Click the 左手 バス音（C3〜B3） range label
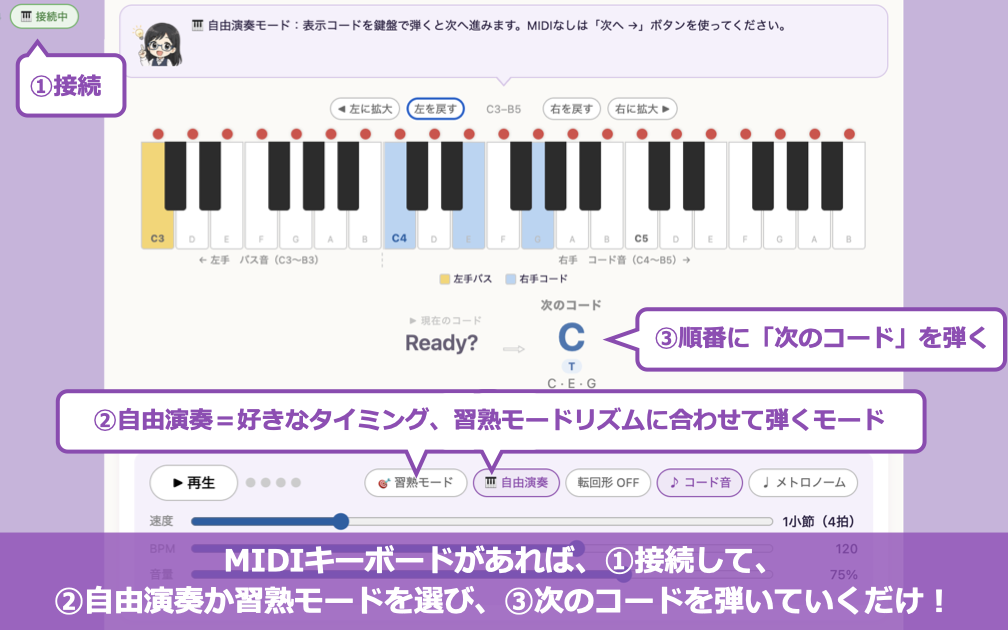Viewport: 1008px width, 630px height. point(258,260)
